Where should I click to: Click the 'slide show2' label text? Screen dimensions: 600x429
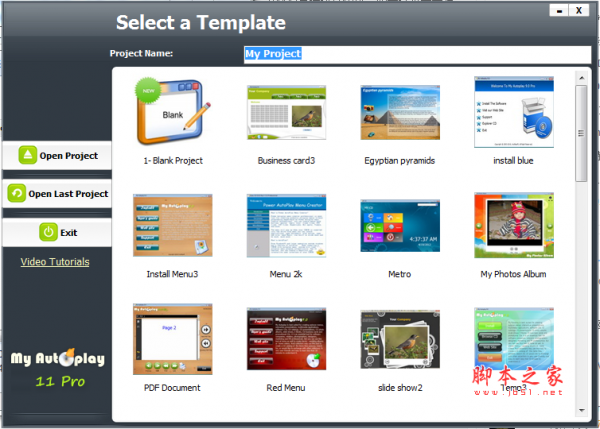(x=400, y=388)
